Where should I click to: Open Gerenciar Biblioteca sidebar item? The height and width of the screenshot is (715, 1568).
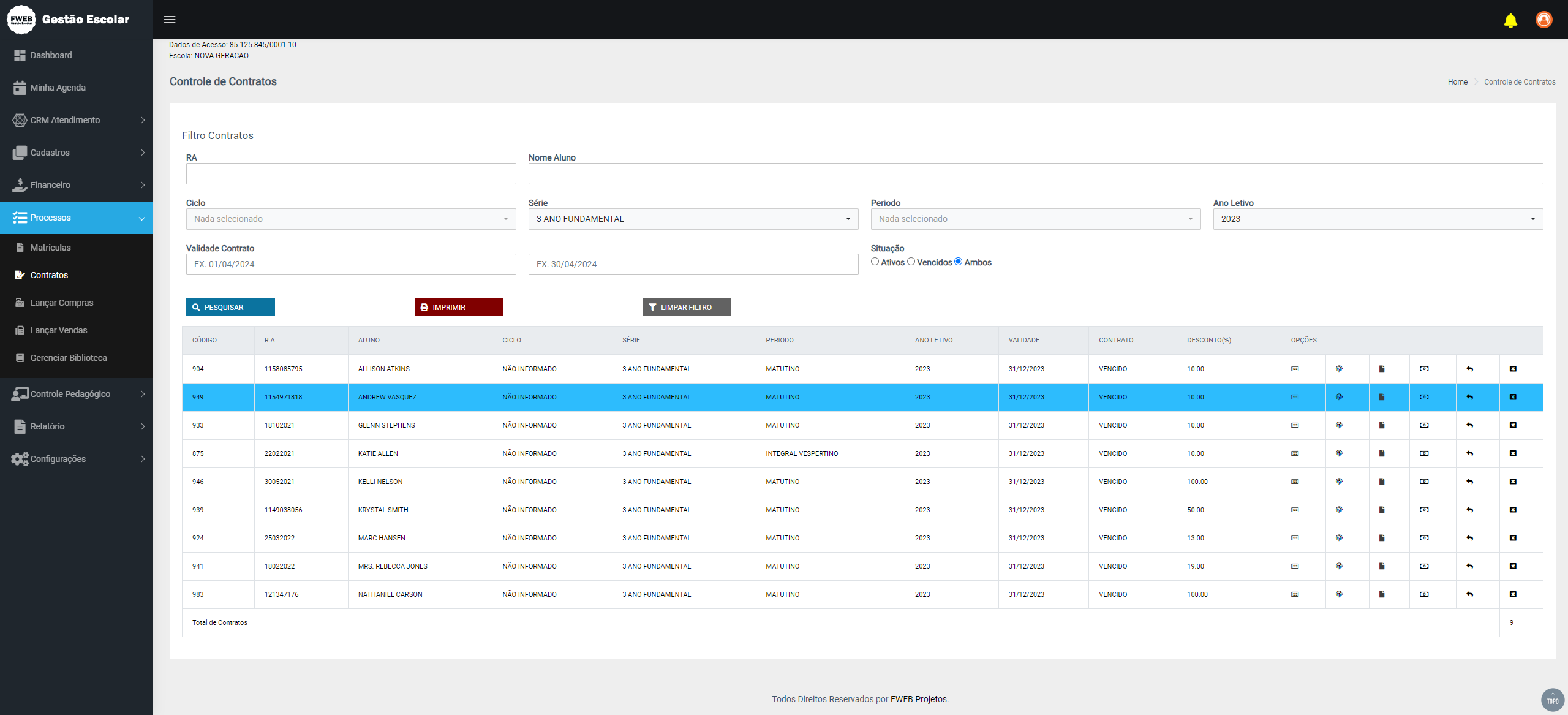coord(69,358)
